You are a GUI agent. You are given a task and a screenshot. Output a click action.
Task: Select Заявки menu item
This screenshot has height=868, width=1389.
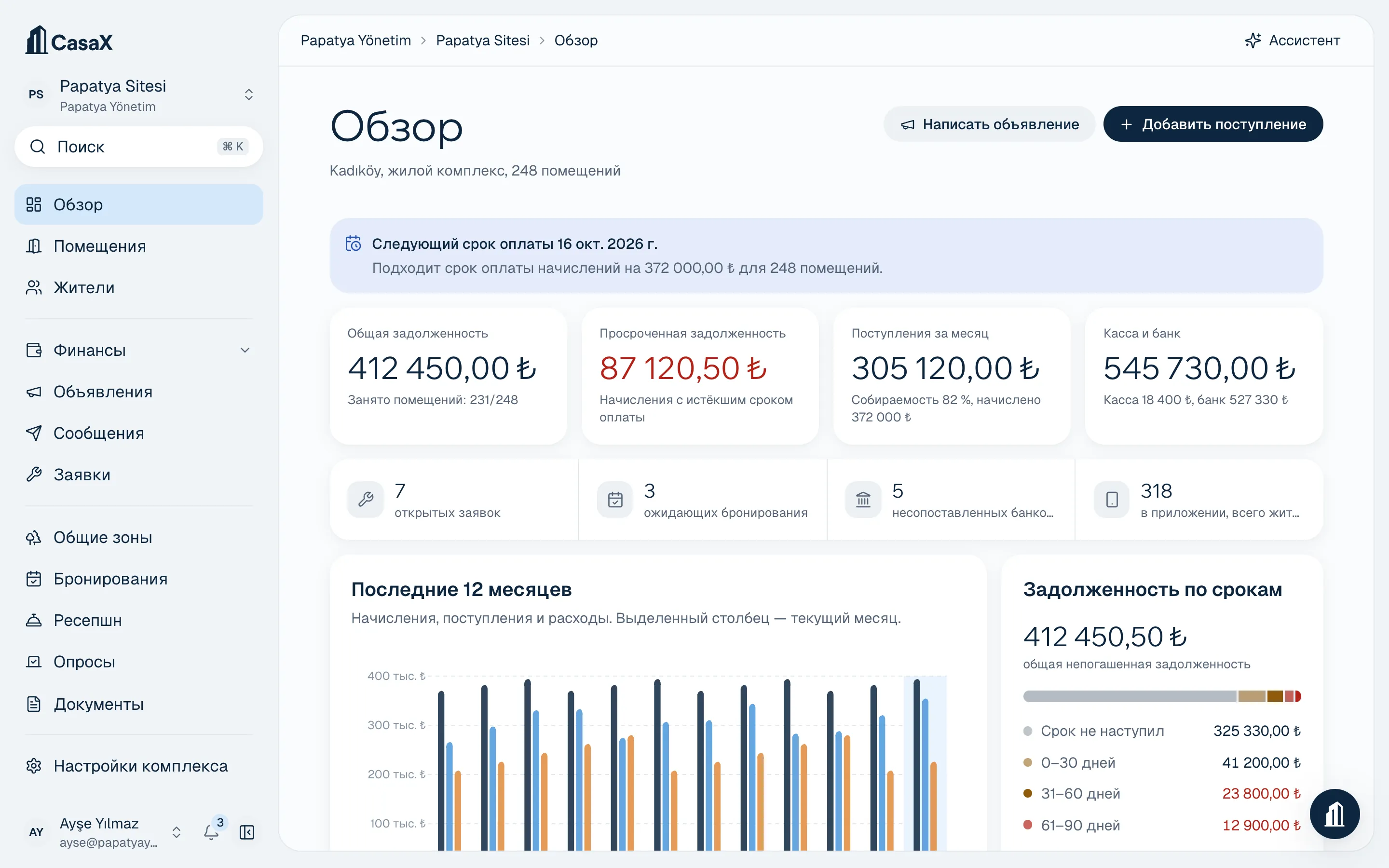pos(139,475)
